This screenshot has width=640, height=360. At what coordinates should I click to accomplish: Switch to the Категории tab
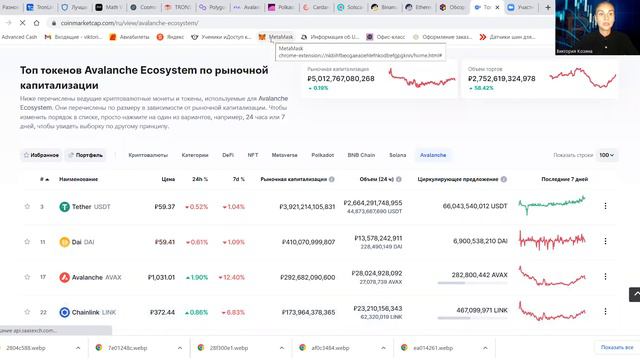coord(195,155)
